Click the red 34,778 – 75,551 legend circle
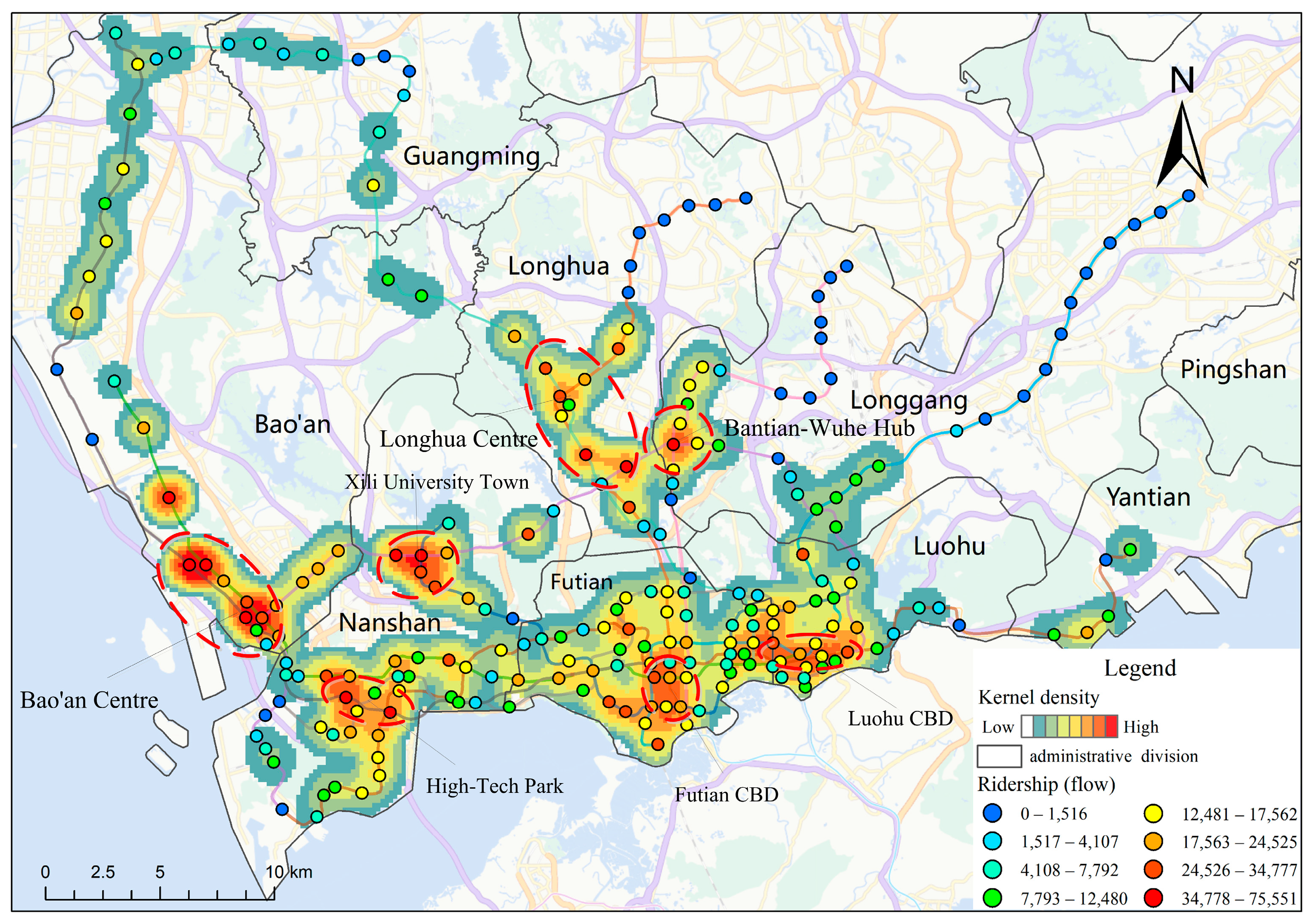Image resolution: width=1315 pixels, height=924 pixels. [1153, 898]
